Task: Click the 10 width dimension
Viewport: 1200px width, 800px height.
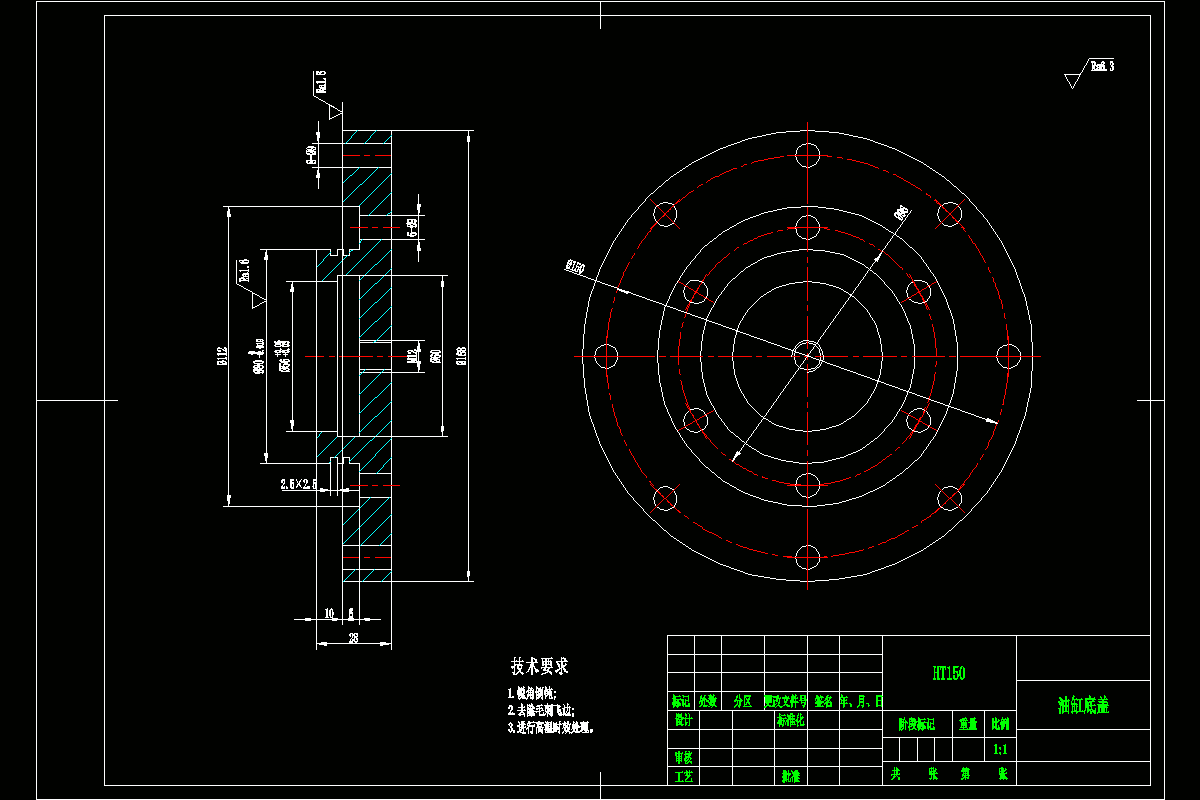Action: point(329,612)
